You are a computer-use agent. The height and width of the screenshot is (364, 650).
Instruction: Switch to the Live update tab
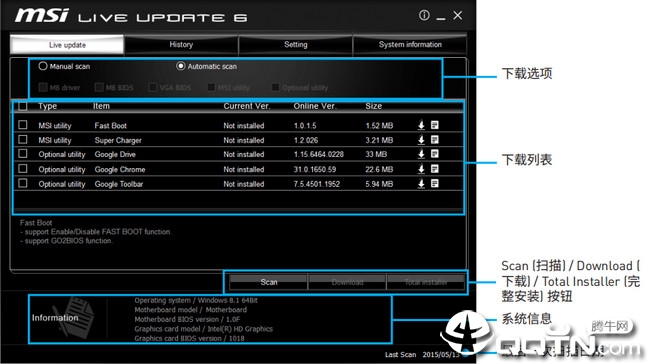pyautogui.click(x=67, y=45)
